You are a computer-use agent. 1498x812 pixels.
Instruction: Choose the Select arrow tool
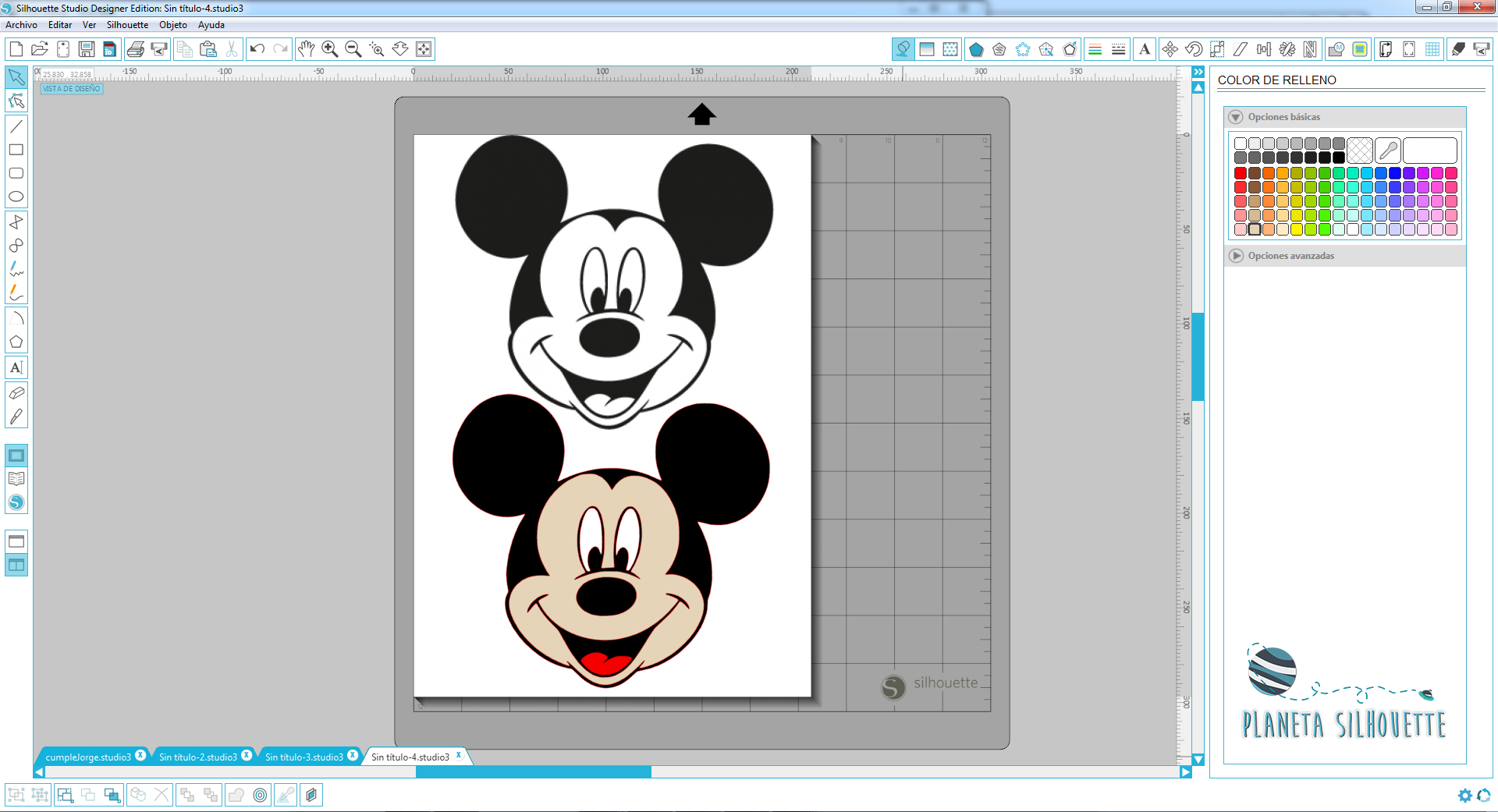coord(16,77)
